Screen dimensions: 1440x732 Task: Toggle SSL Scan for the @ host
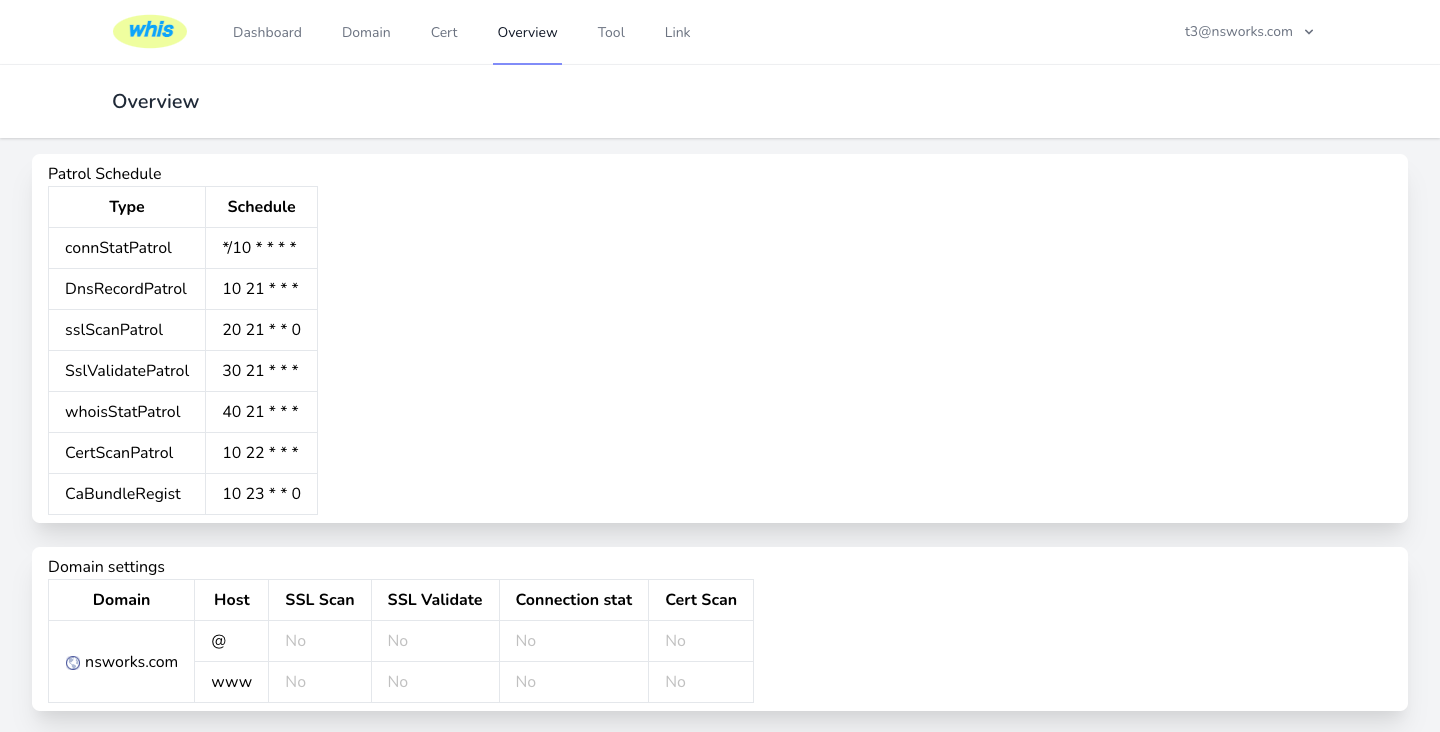[295, 641]
